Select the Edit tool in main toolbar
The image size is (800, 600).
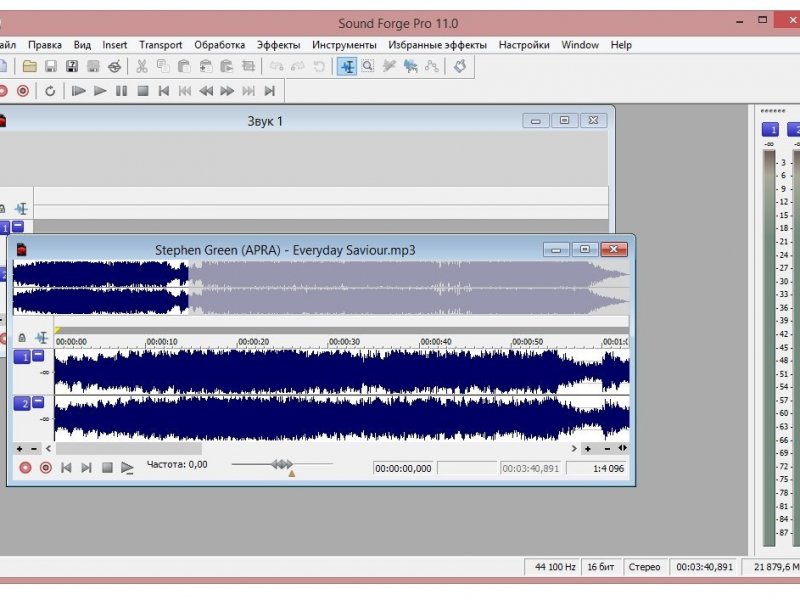click(347, 66)
